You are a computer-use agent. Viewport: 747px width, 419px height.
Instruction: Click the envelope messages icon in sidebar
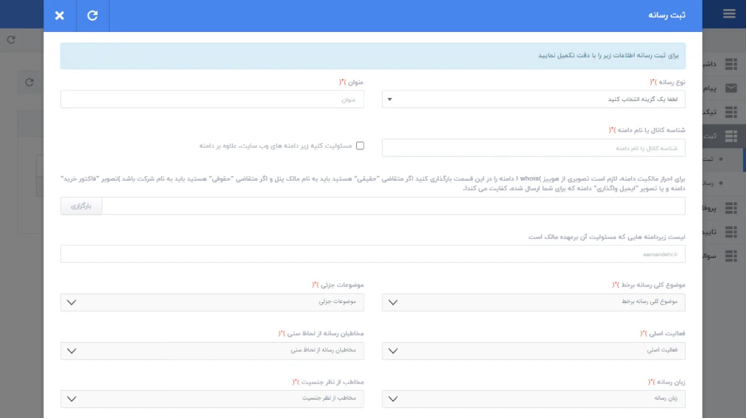[731, 88]
